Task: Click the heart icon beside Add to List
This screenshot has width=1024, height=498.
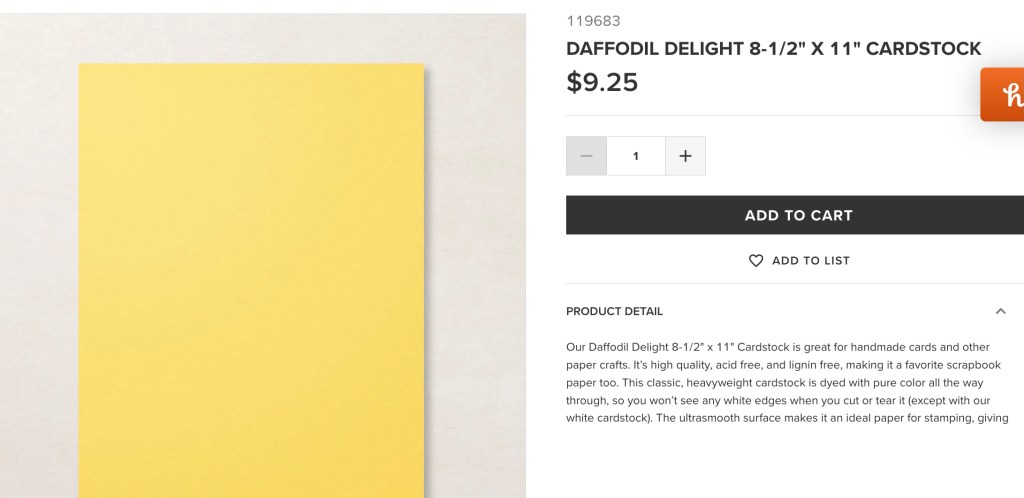Action: [756, 261]
